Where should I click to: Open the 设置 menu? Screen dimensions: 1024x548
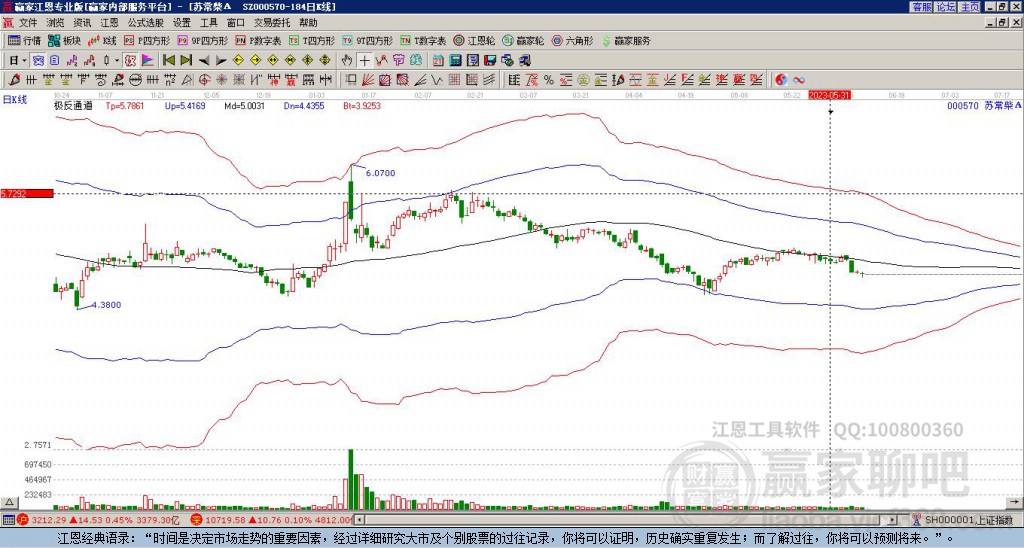pyautogui.click(x=182, y=23)
